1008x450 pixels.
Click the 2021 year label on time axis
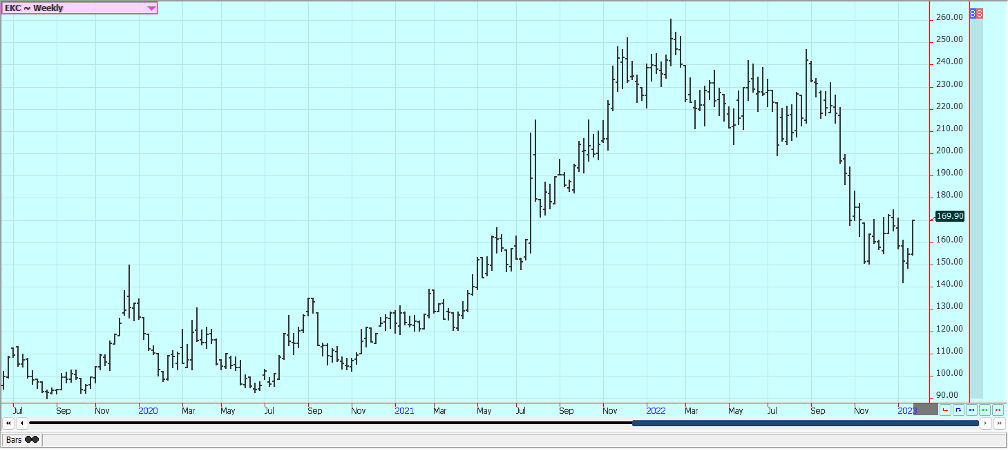point(404,410)
